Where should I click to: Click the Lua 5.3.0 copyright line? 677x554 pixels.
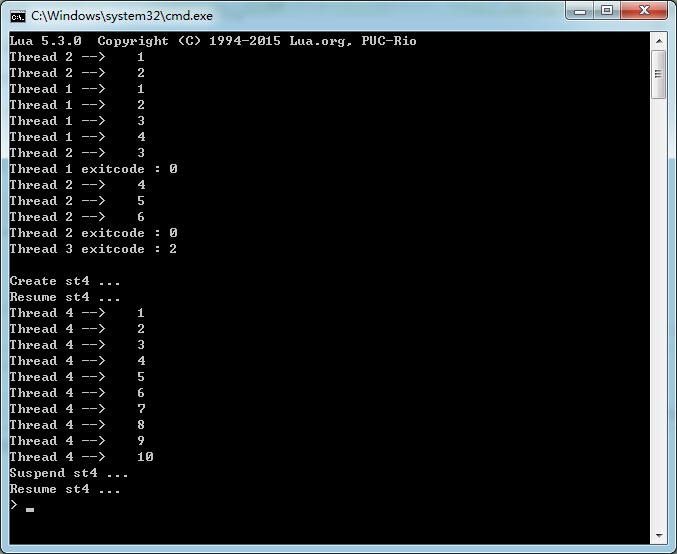[x=213, y=41]
